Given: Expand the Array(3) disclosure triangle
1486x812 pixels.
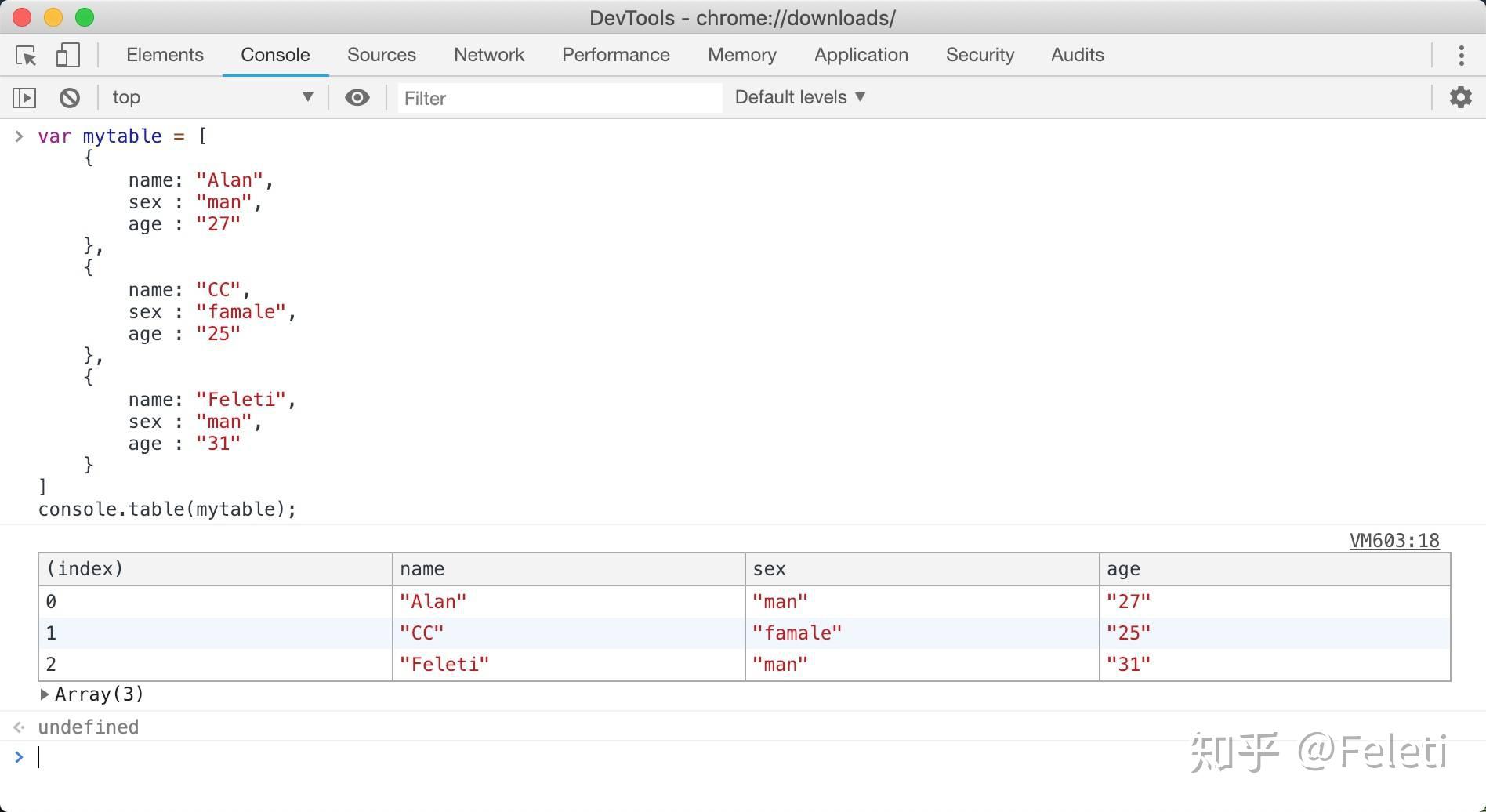Looking at the screenshot, I should [x=45, y=694].
